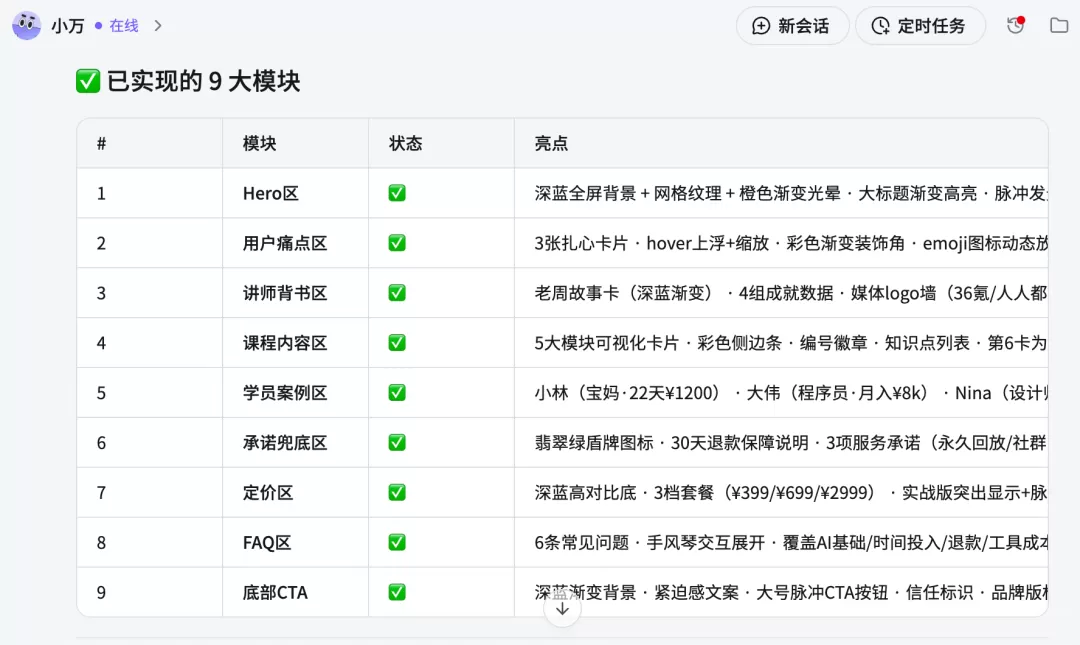1080x645 pixels.
Task: Click highlight text starting 小林（宝妈
Action: point(791,393)
